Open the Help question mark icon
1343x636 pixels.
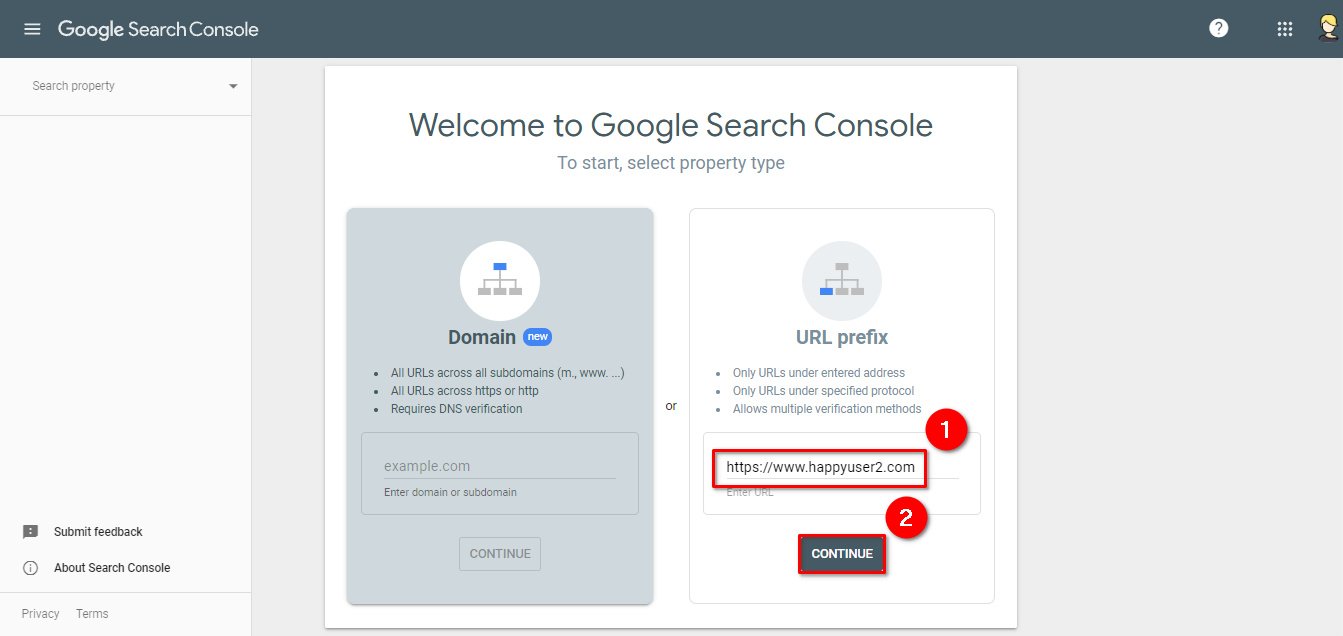pos(1218,29)
